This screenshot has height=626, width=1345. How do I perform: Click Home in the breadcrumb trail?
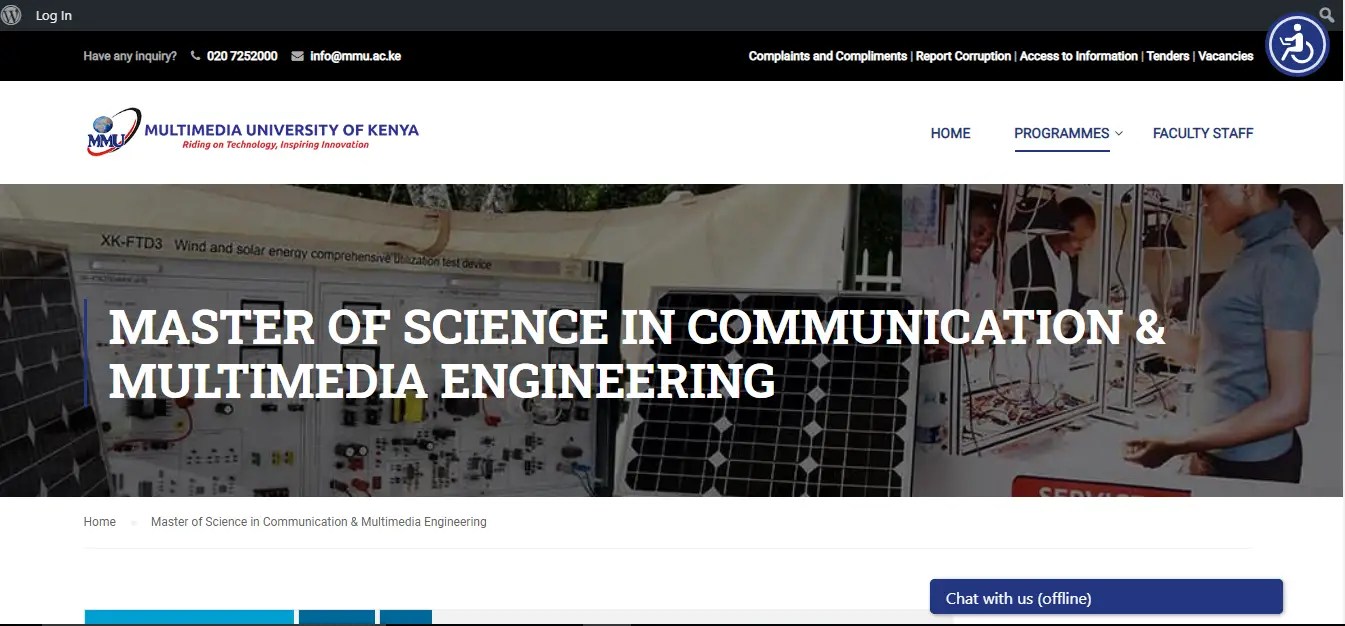(x=99, y=521)
